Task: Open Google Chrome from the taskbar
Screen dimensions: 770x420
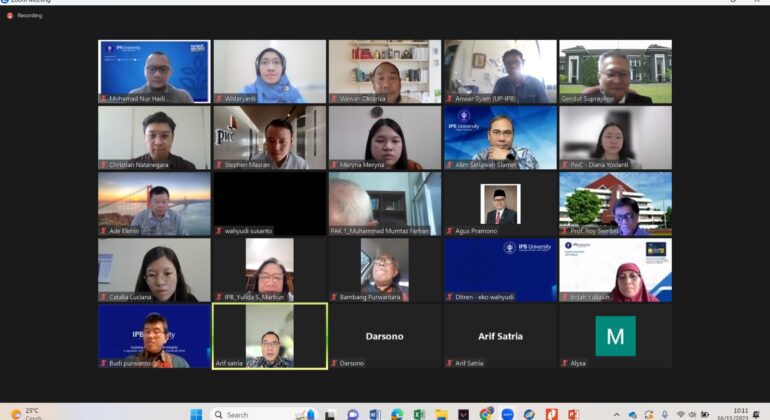Action: click(x=486, y=415)
